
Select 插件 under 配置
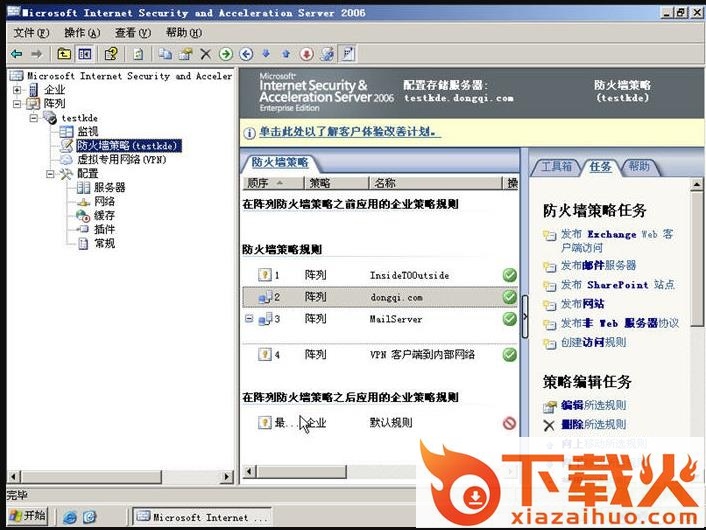(x=104, y=229)
